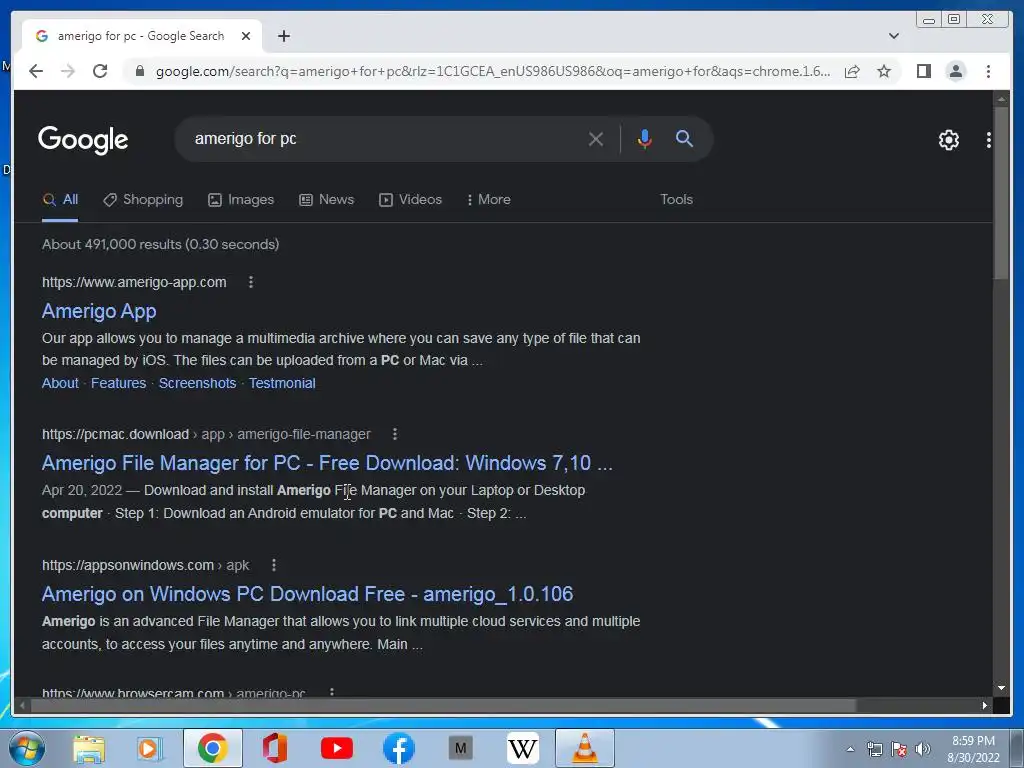Click the appsonwindows.com URL text
The width and height of the screenshot is (1024, 768).
coord(127,565)
